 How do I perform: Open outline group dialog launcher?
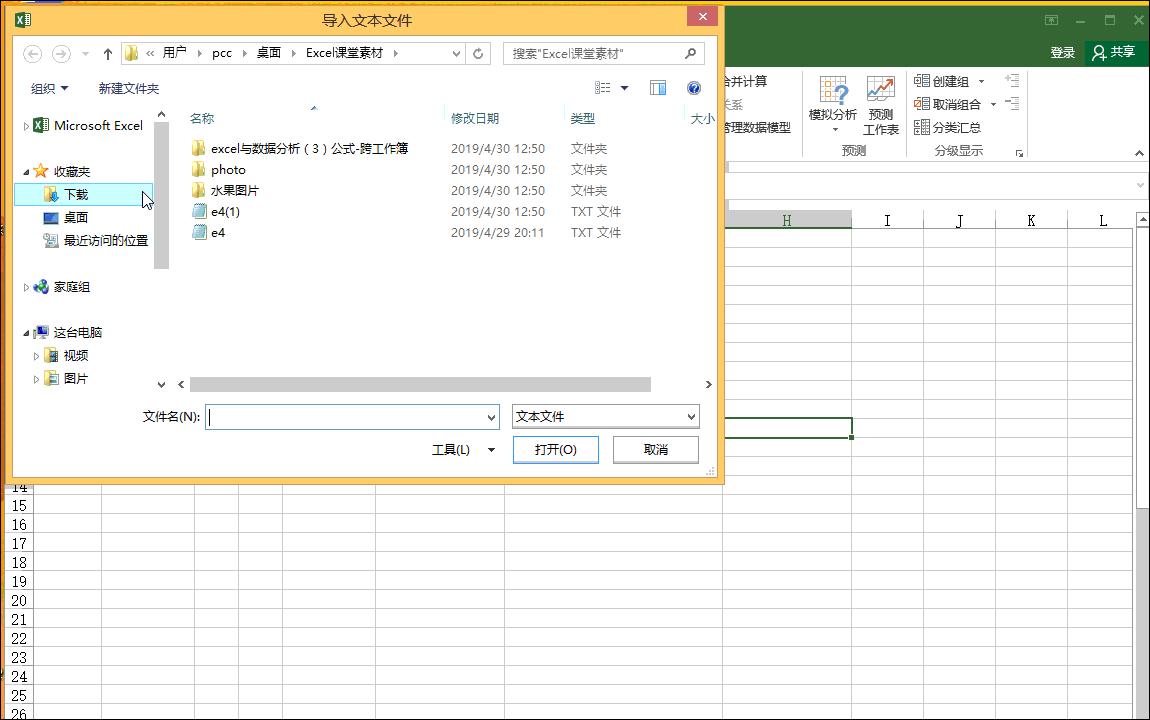[x=1019, y=153]
